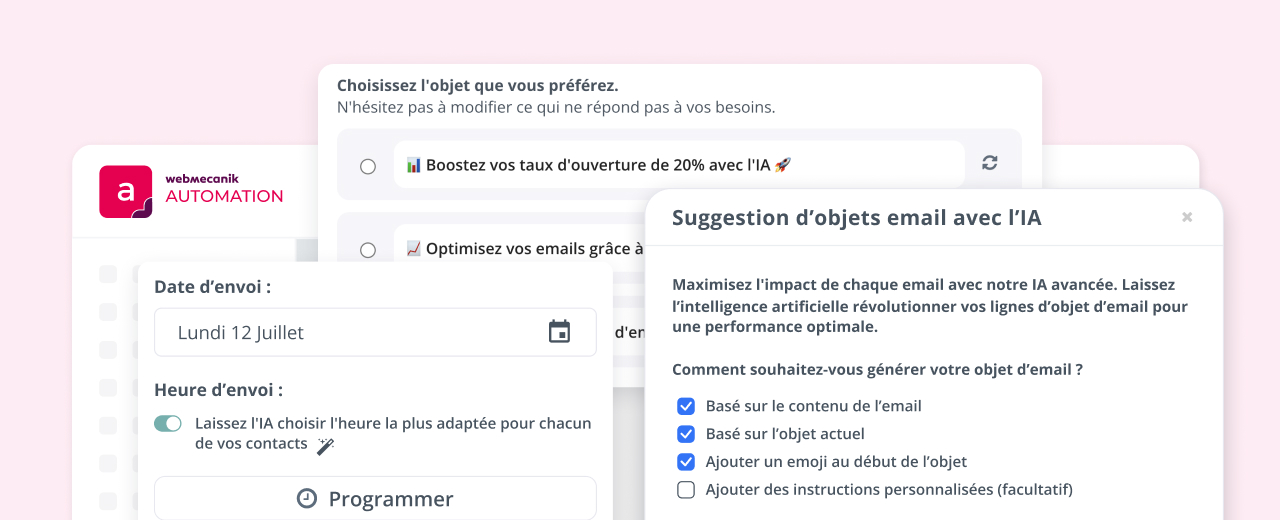Click the clock icon on Programmer

[307, 498]
